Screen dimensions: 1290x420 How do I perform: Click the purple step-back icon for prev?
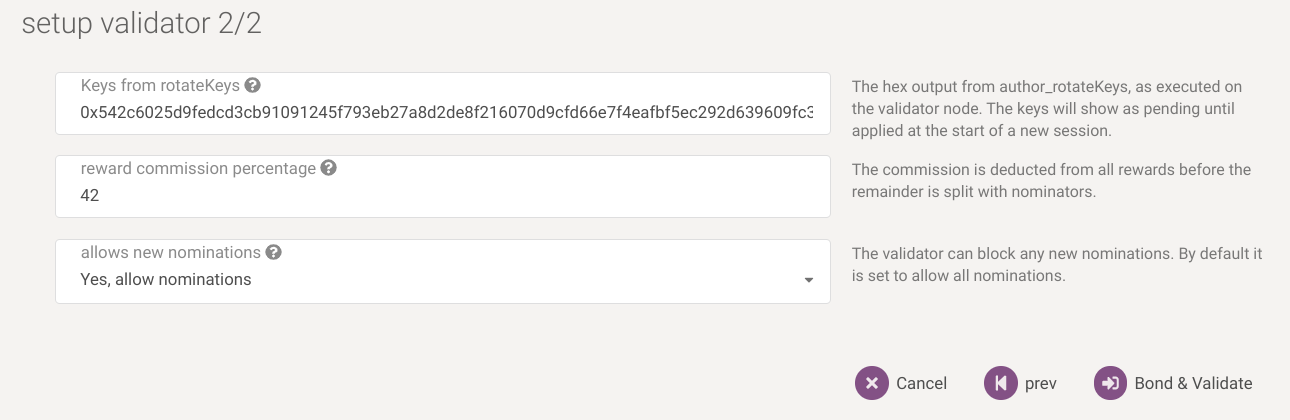pos(1000,383)
